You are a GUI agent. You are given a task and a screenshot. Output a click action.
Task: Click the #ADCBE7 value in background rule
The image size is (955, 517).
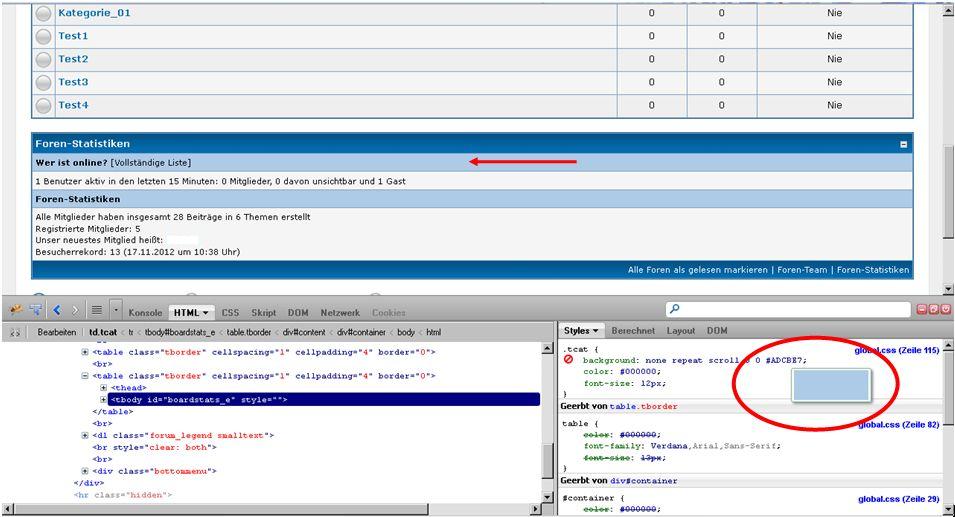pyautogui.click(x=786, y=360)
